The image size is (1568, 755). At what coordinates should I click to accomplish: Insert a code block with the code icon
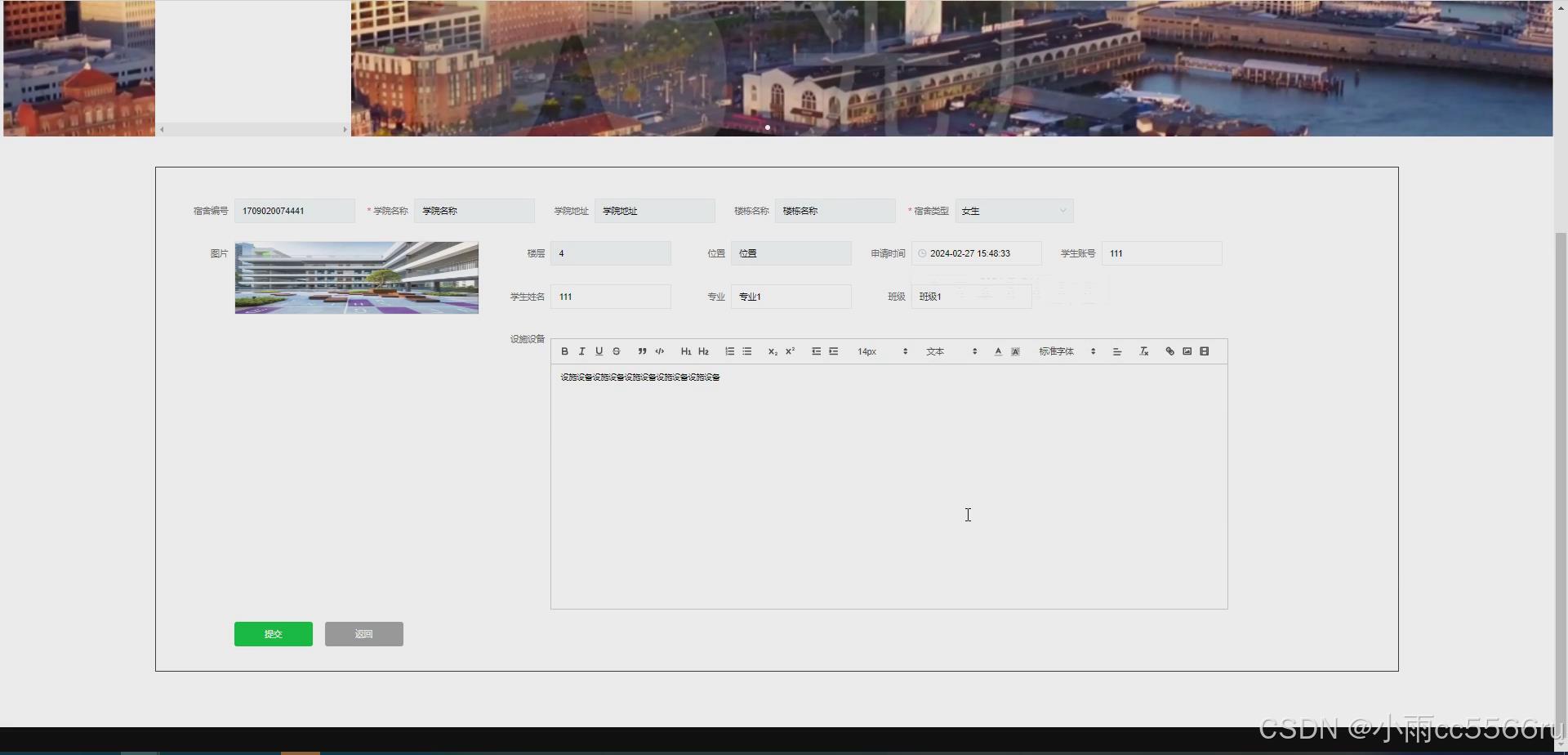pyautogui.click(x=660, y=351)
